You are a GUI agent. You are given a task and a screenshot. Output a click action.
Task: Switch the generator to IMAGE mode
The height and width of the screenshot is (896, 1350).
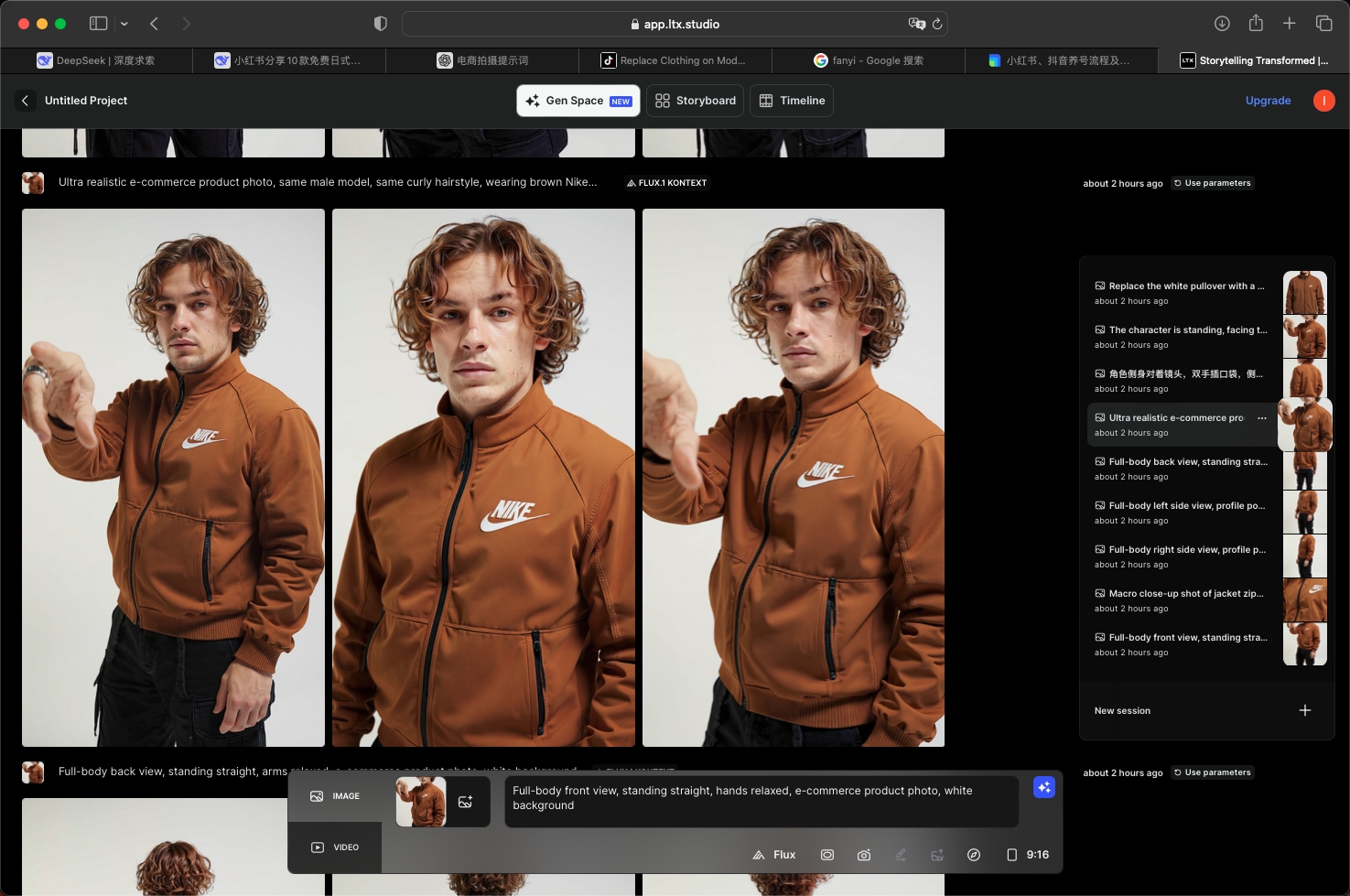tap(335, 796)
